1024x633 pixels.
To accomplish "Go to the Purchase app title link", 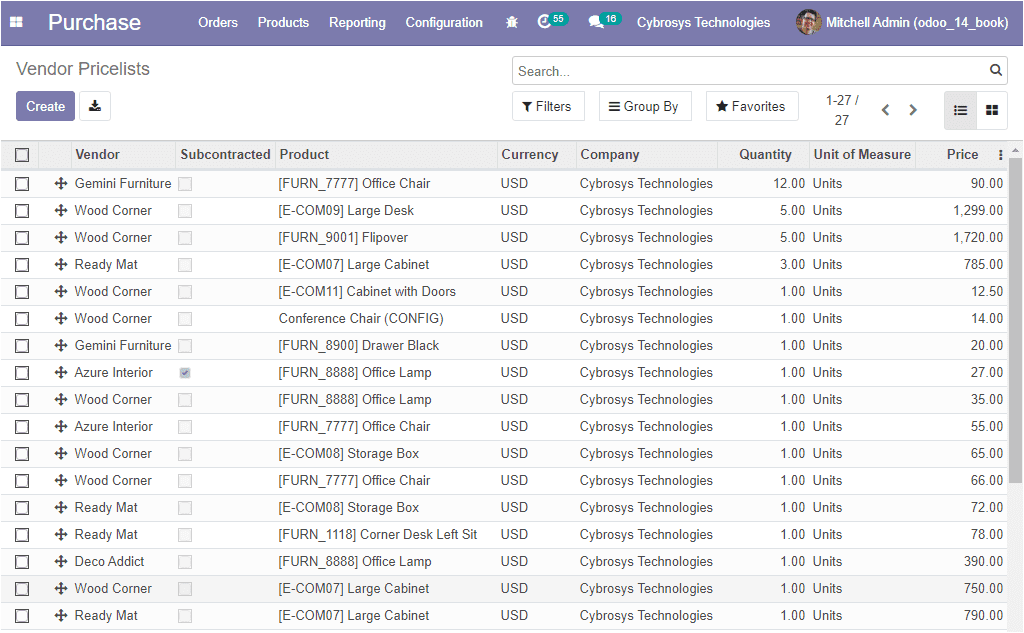I will (x=94, y=22).
